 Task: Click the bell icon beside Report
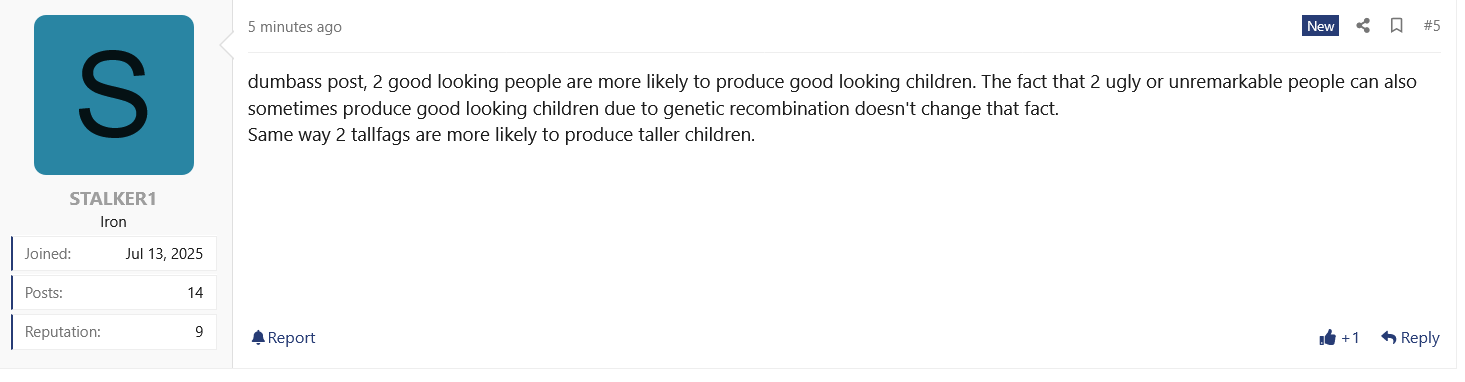click(258, 338)
